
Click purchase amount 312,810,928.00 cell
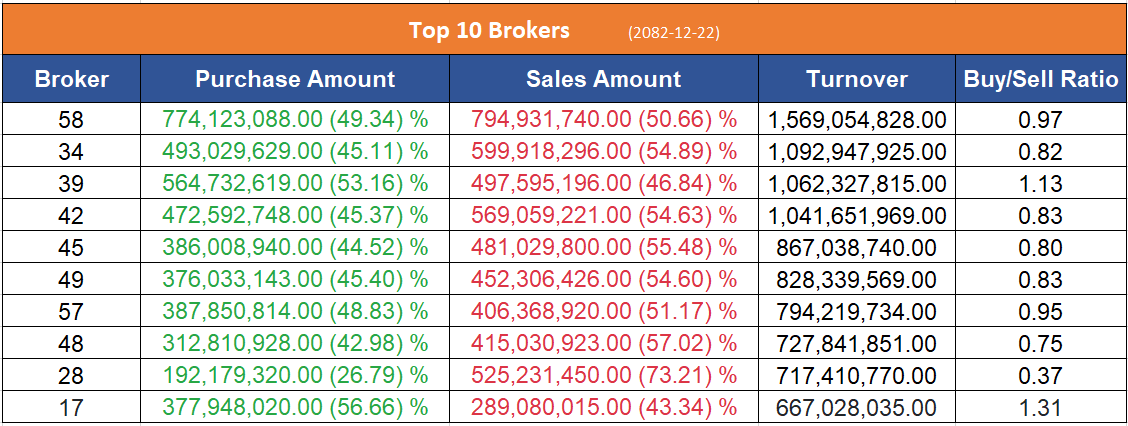[x=295, y=344]
